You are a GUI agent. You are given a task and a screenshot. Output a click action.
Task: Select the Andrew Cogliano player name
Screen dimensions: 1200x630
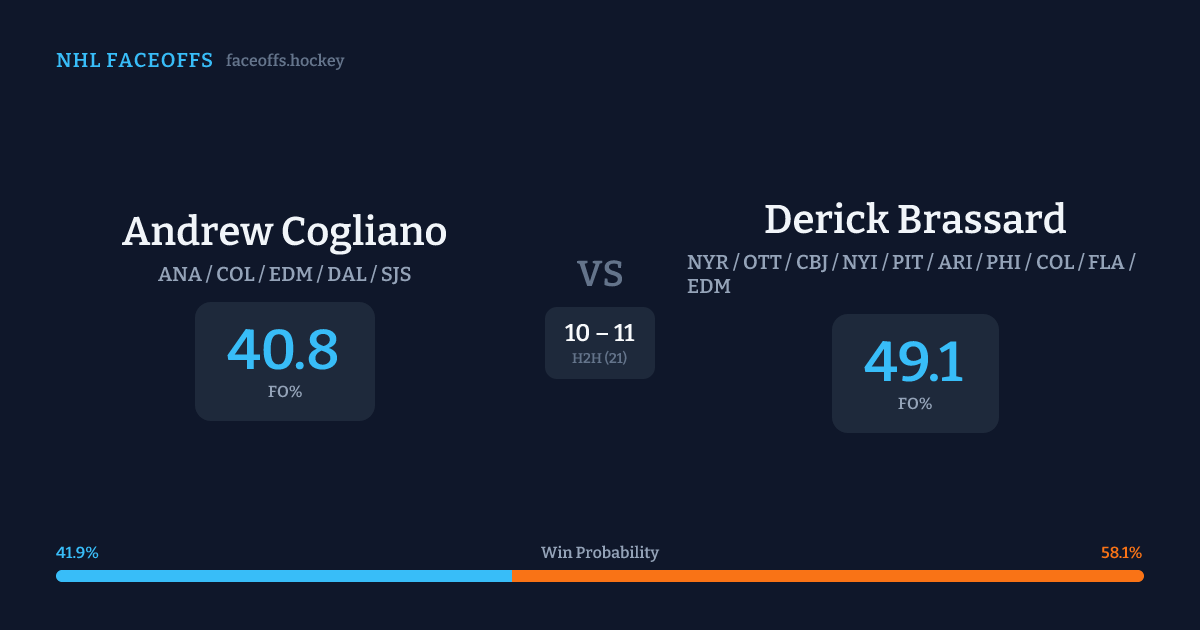284,231
